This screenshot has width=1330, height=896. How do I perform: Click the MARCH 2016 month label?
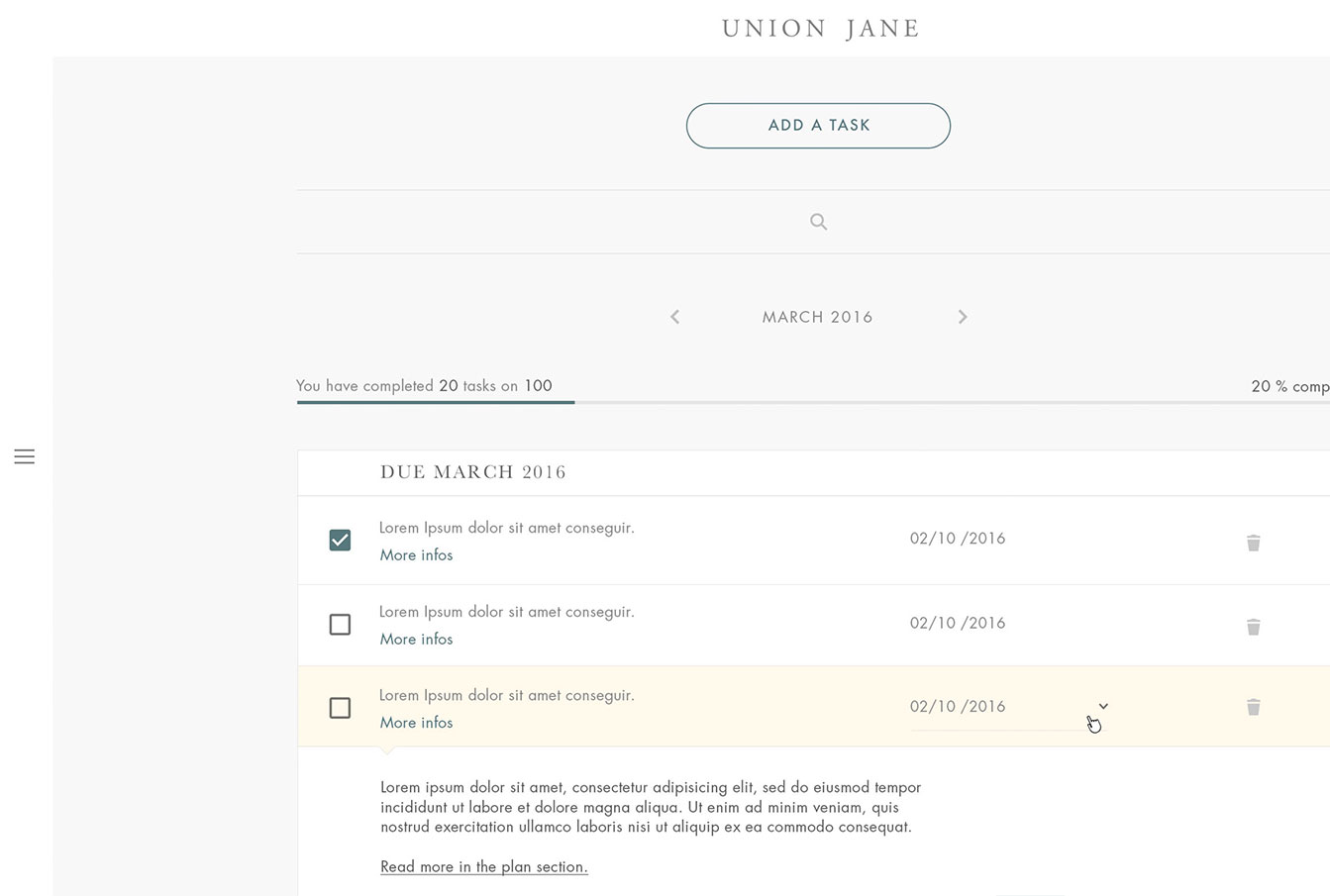point(817,317)
